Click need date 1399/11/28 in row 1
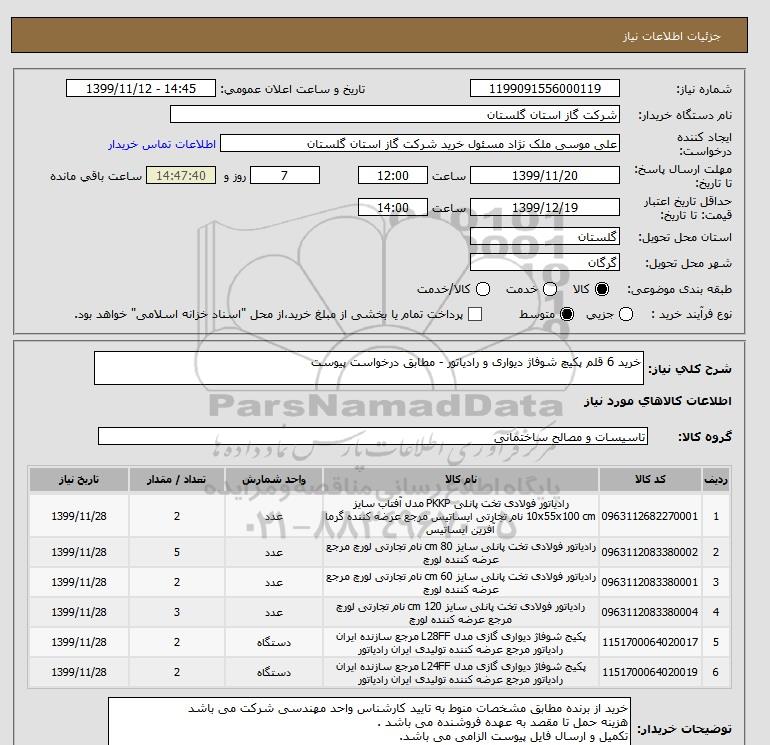 coord(79,516)
